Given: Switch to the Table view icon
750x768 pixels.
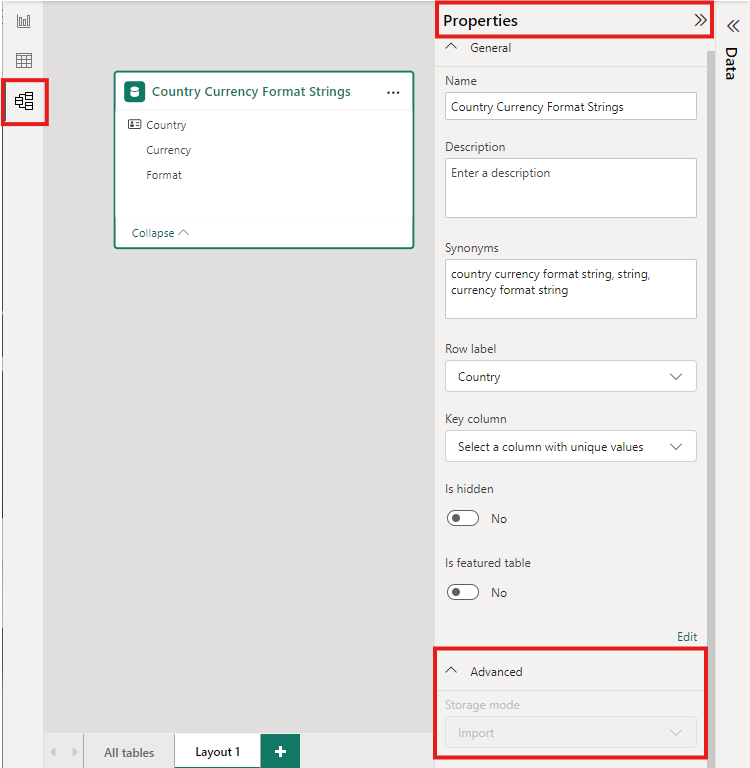Looking at the screenshot, I should click(x=24, y=60).
